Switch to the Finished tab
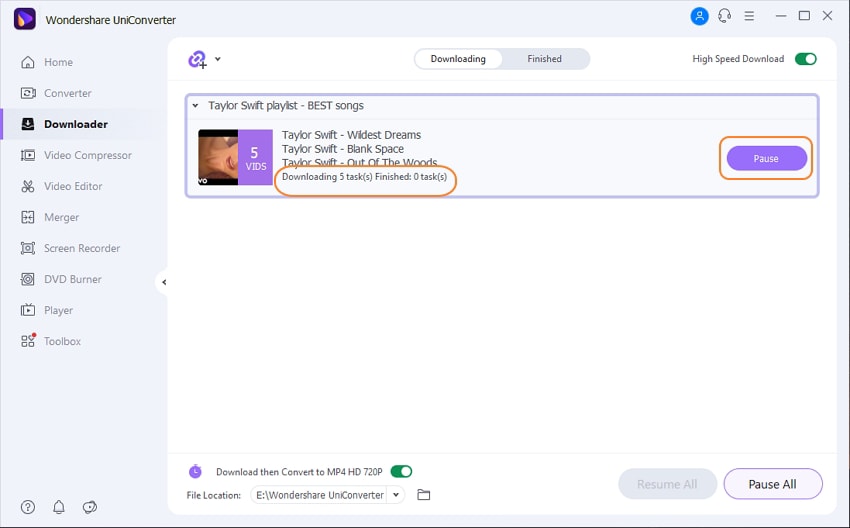Screen dimensions: 850x528 (544, 59)
